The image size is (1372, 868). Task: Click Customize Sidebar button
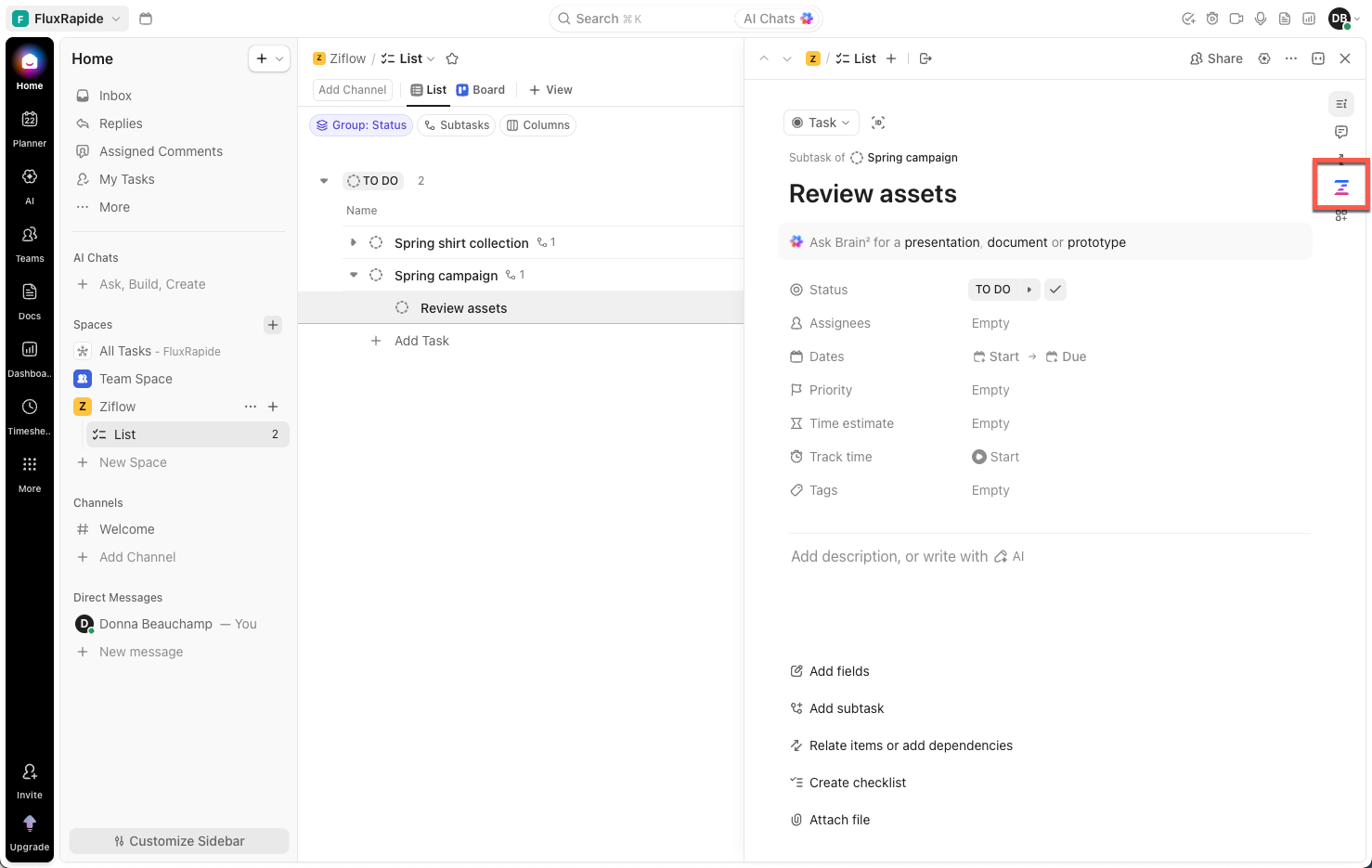(179, 841)
